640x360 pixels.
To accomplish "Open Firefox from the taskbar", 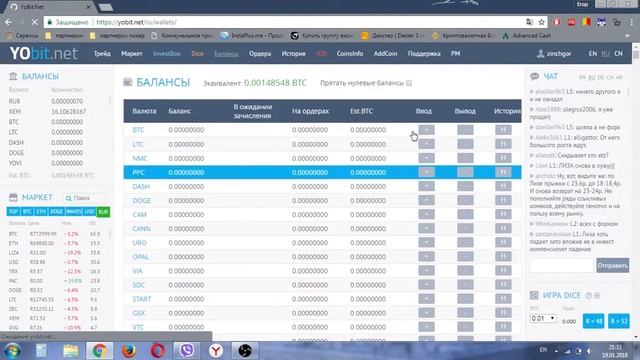I will coord(129,350).
